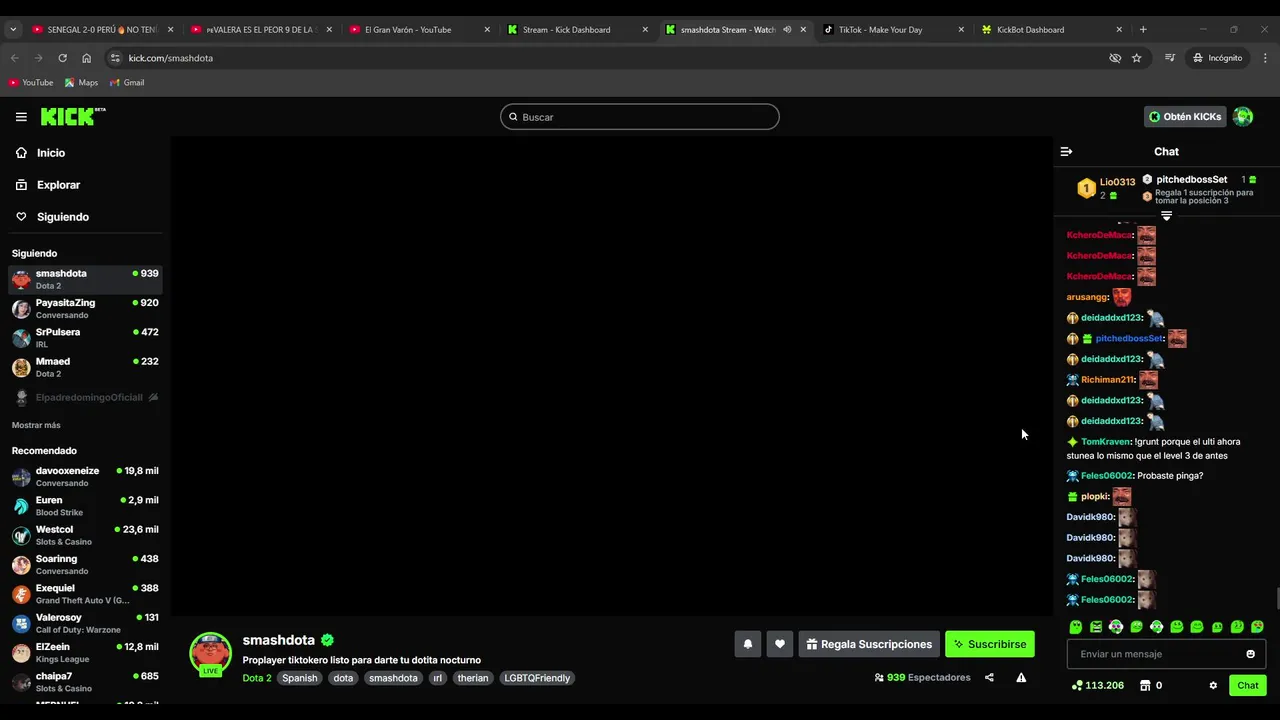
Task: Expand the gift leaderboard in chat
Action: 1166,216
